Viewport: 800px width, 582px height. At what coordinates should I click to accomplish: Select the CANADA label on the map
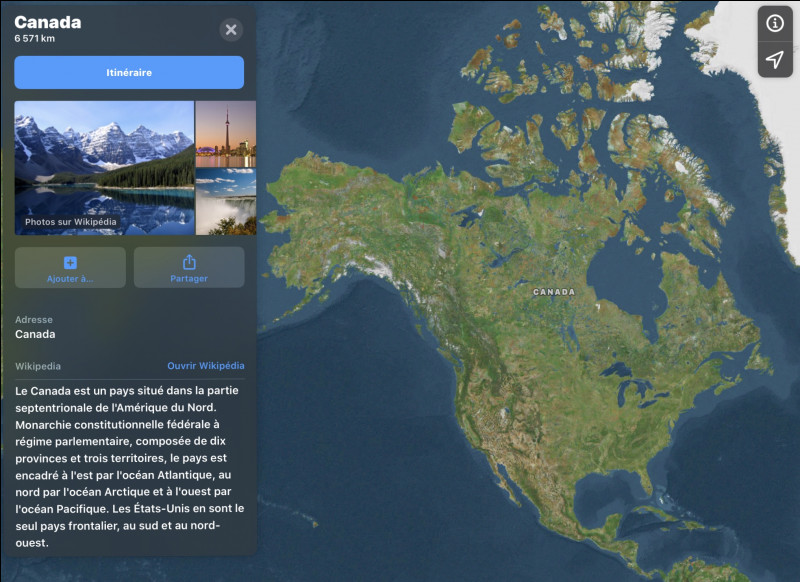(x=554, y=292)
